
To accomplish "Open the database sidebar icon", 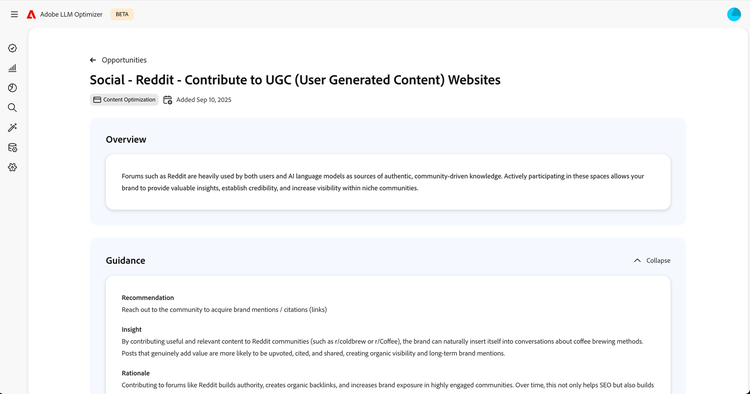I will coord(12,148).
